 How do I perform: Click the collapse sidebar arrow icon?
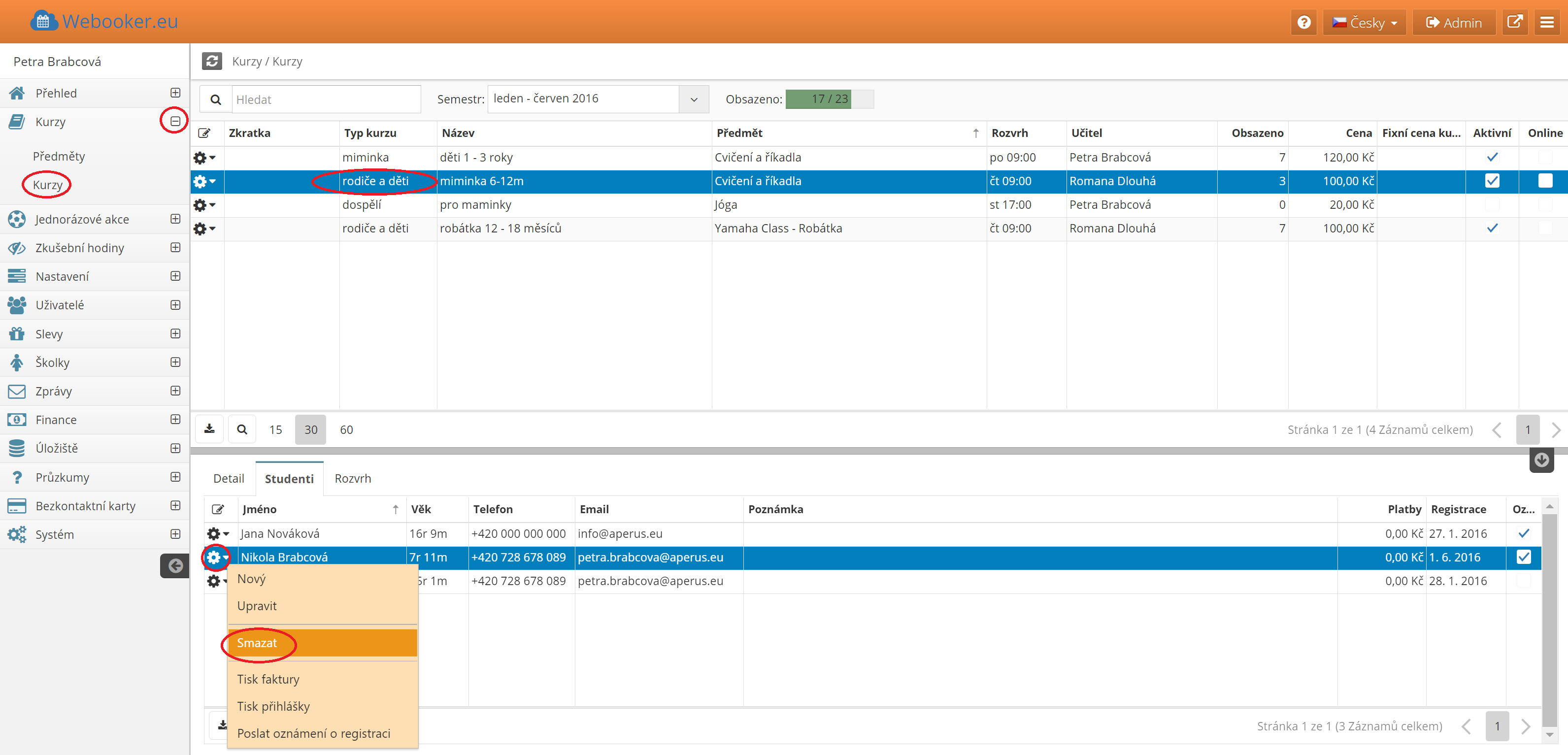click(x=175, y=566)
